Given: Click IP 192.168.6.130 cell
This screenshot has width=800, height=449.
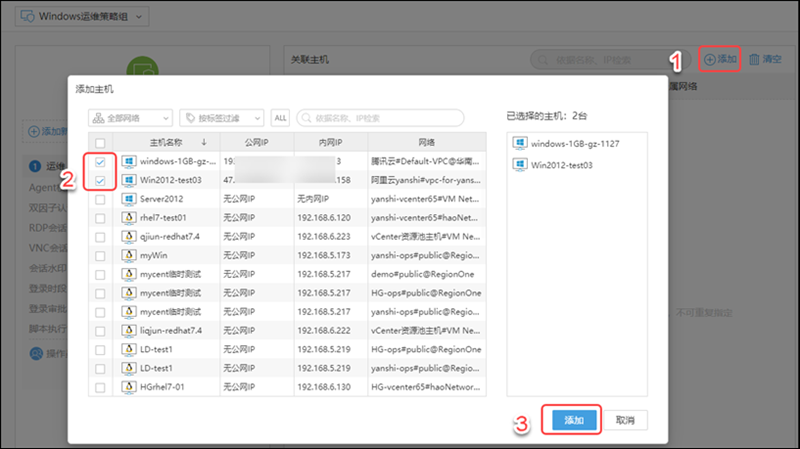Looking at the screenshot, I should click(324, 387).
